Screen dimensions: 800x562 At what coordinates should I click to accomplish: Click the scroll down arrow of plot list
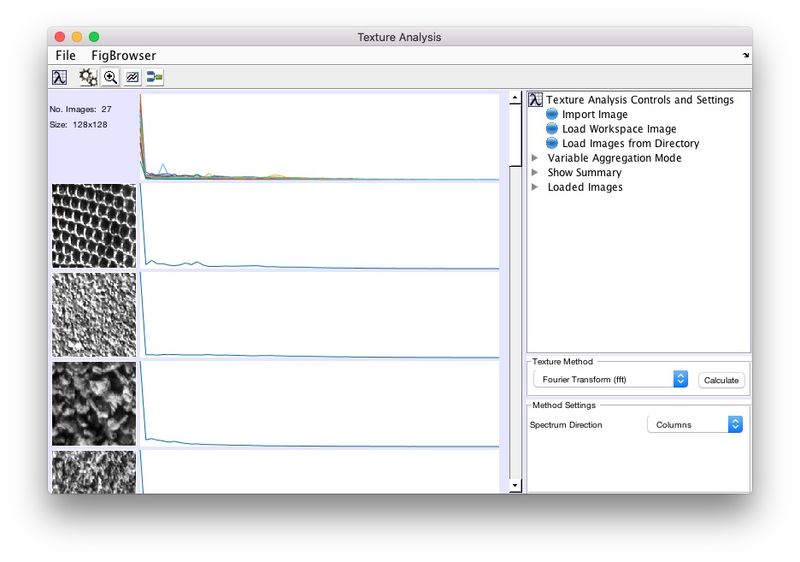point(515,485)
